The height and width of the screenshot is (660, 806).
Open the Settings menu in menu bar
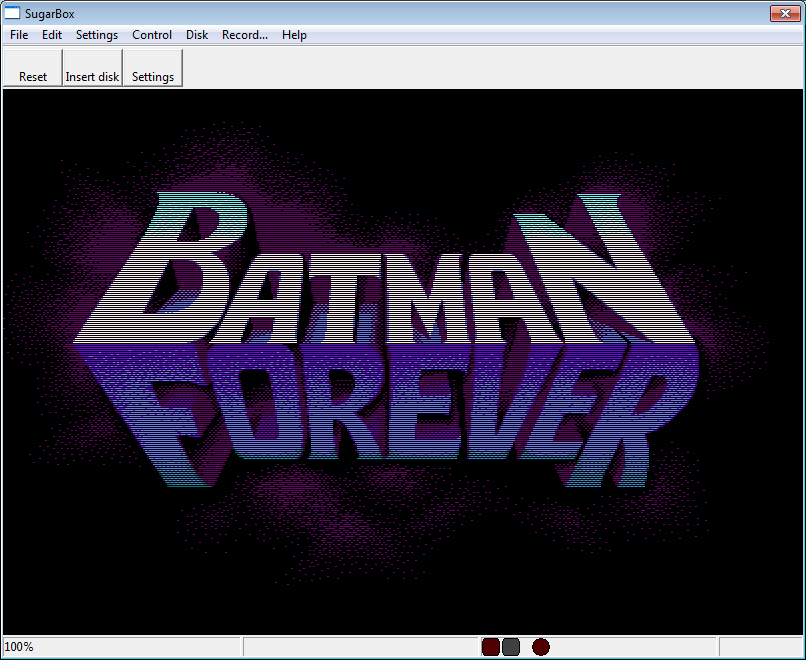pyautogui.click(x=97, y=35)
